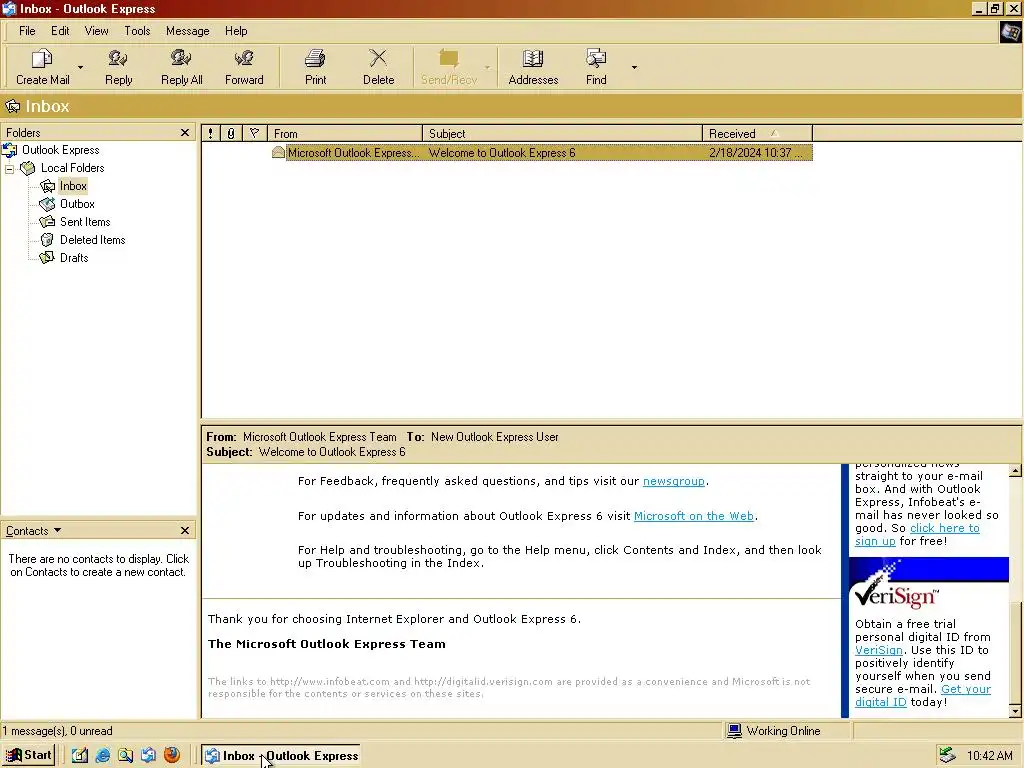Image resolution: width=1024 pixels, height=768 pixels.
Task: Open the Addresses book
Action: pyautogui.click(x=533, y=67)
